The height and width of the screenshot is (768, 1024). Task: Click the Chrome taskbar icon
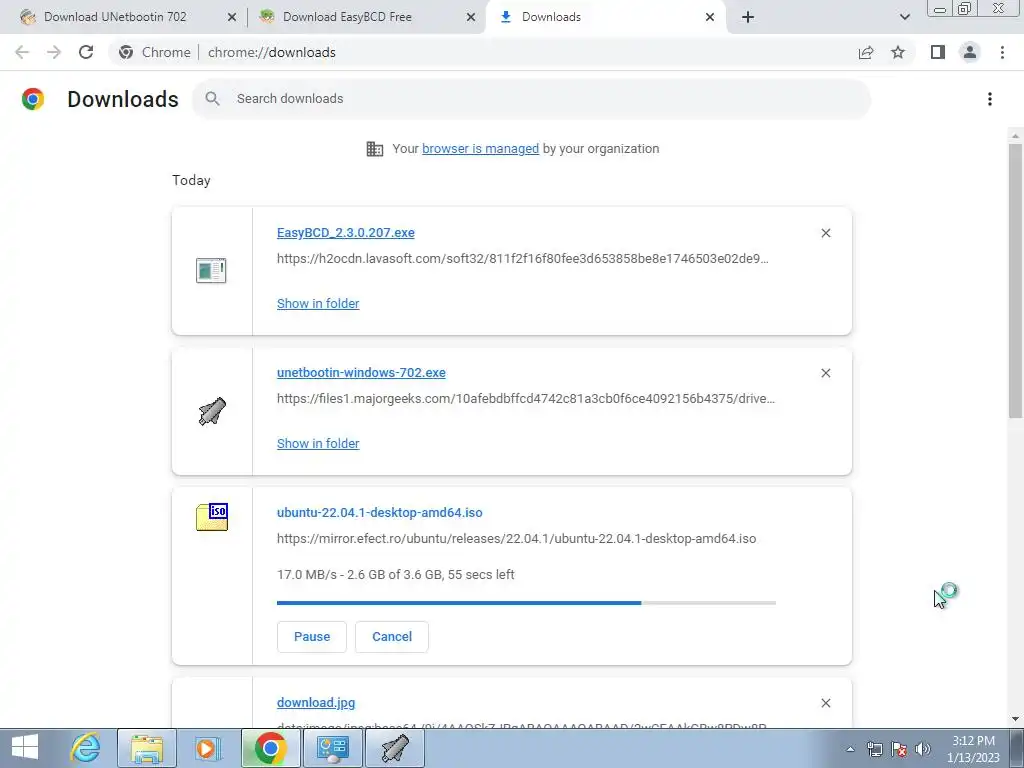[270, 748]
